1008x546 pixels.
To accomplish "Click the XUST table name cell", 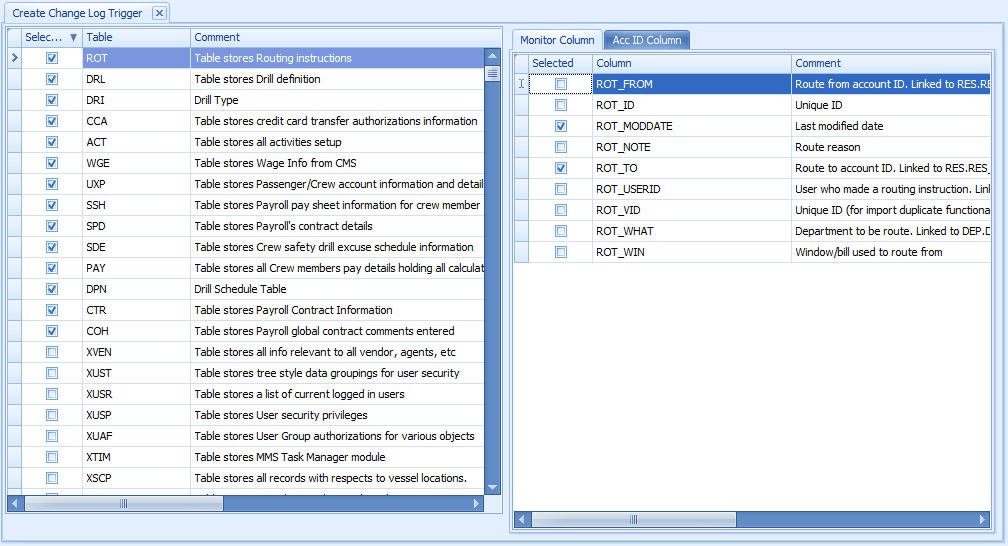I will click(x=136, y=373).
